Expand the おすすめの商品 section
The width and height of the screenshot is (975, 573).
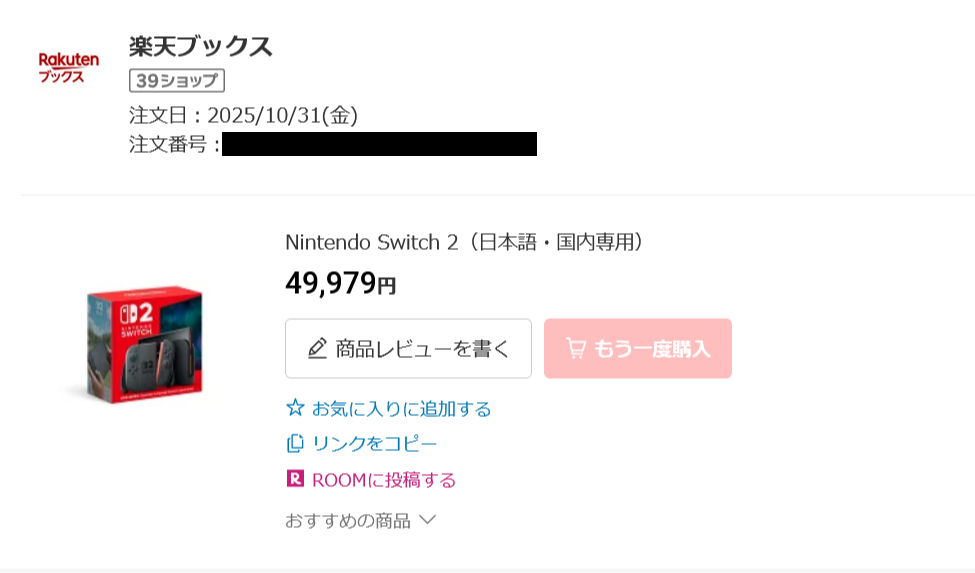348,520
